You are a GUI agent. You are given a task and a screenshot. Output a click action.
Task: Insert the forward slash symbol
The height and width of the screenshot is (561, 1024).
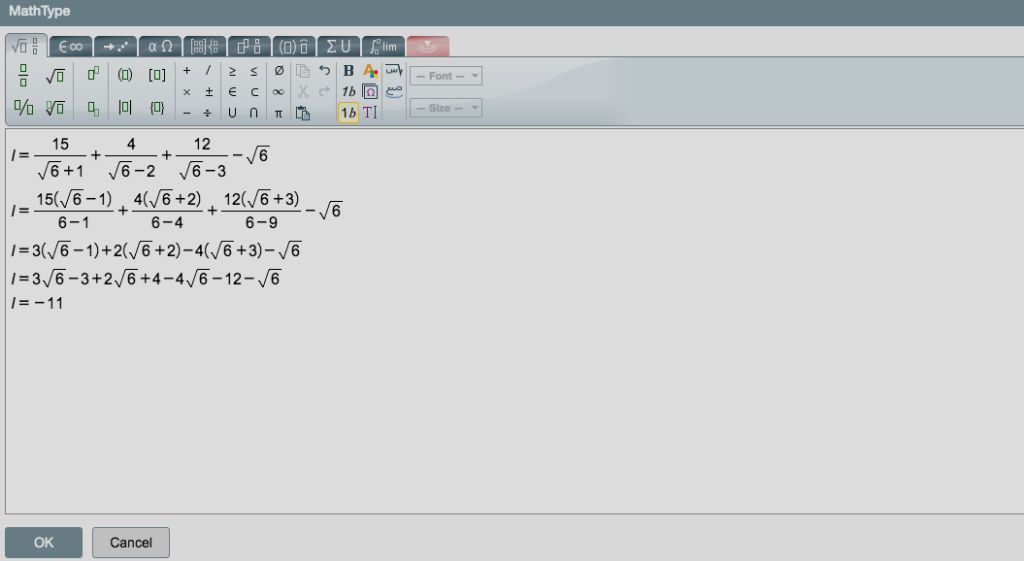pos(208,71)
